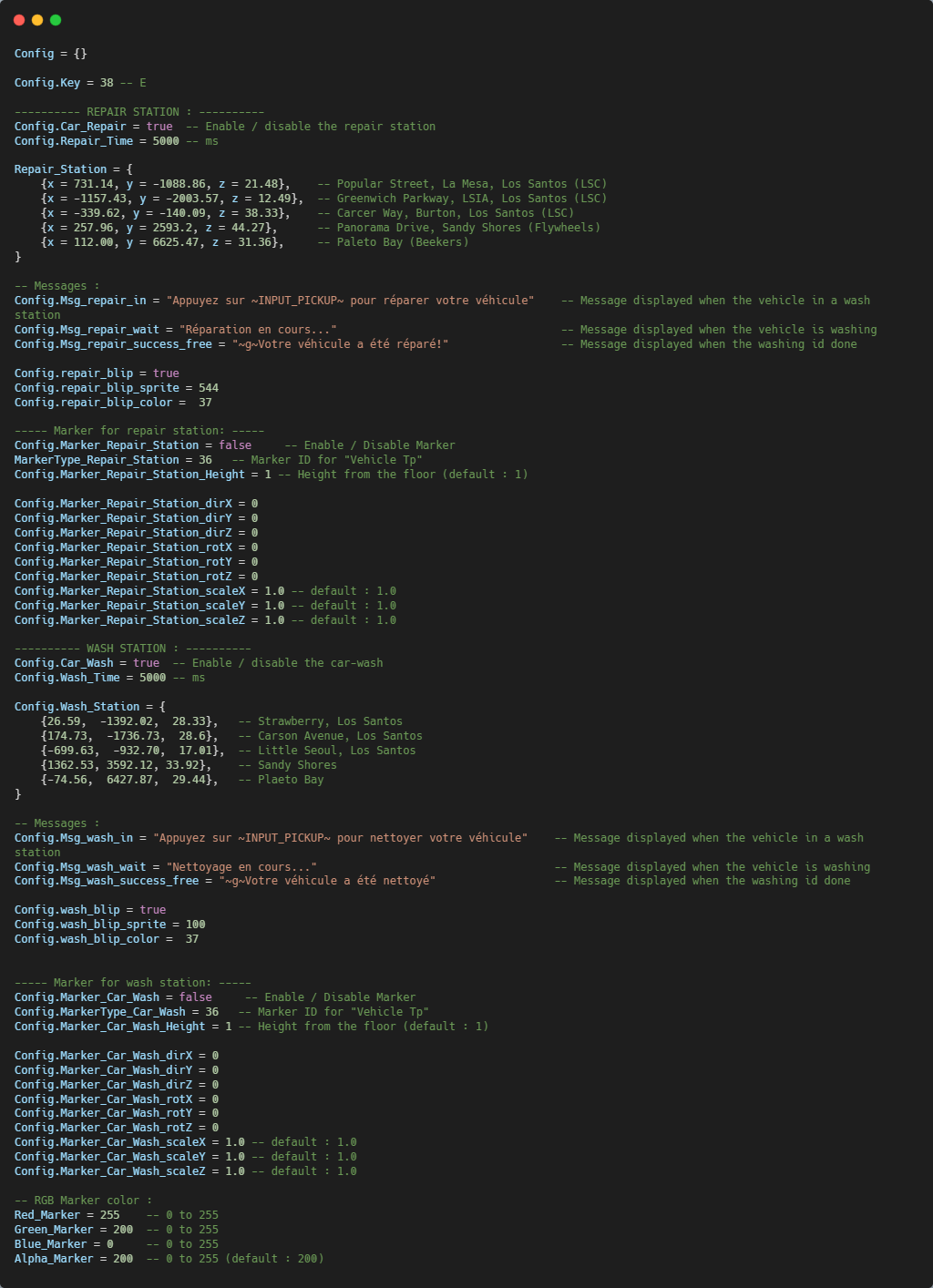
Task: Click the Config.Key value 38
Action: tap(107, 83)
